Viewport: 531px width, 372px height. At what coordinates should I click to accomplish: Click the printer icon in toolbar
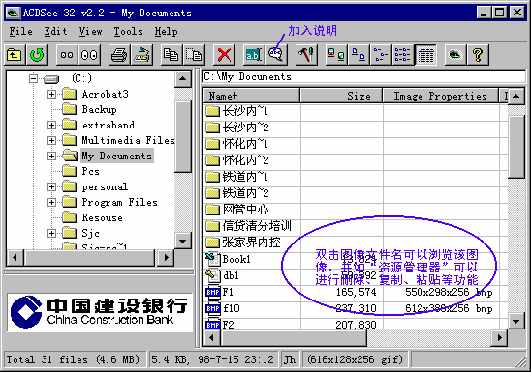point(119,55)
